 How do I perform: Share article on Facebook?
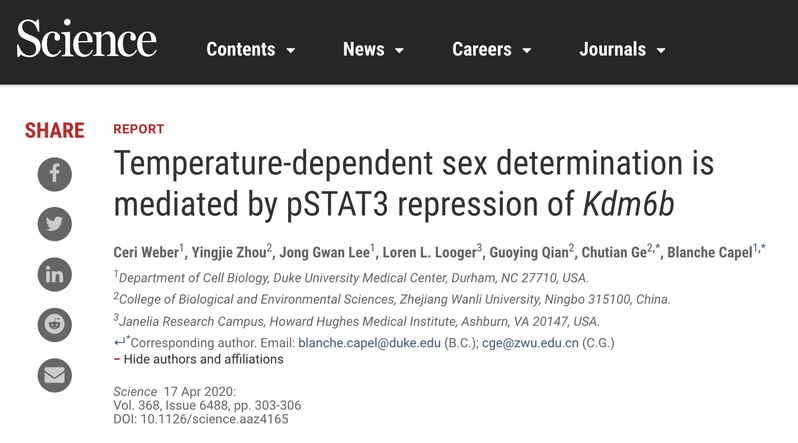54,174
